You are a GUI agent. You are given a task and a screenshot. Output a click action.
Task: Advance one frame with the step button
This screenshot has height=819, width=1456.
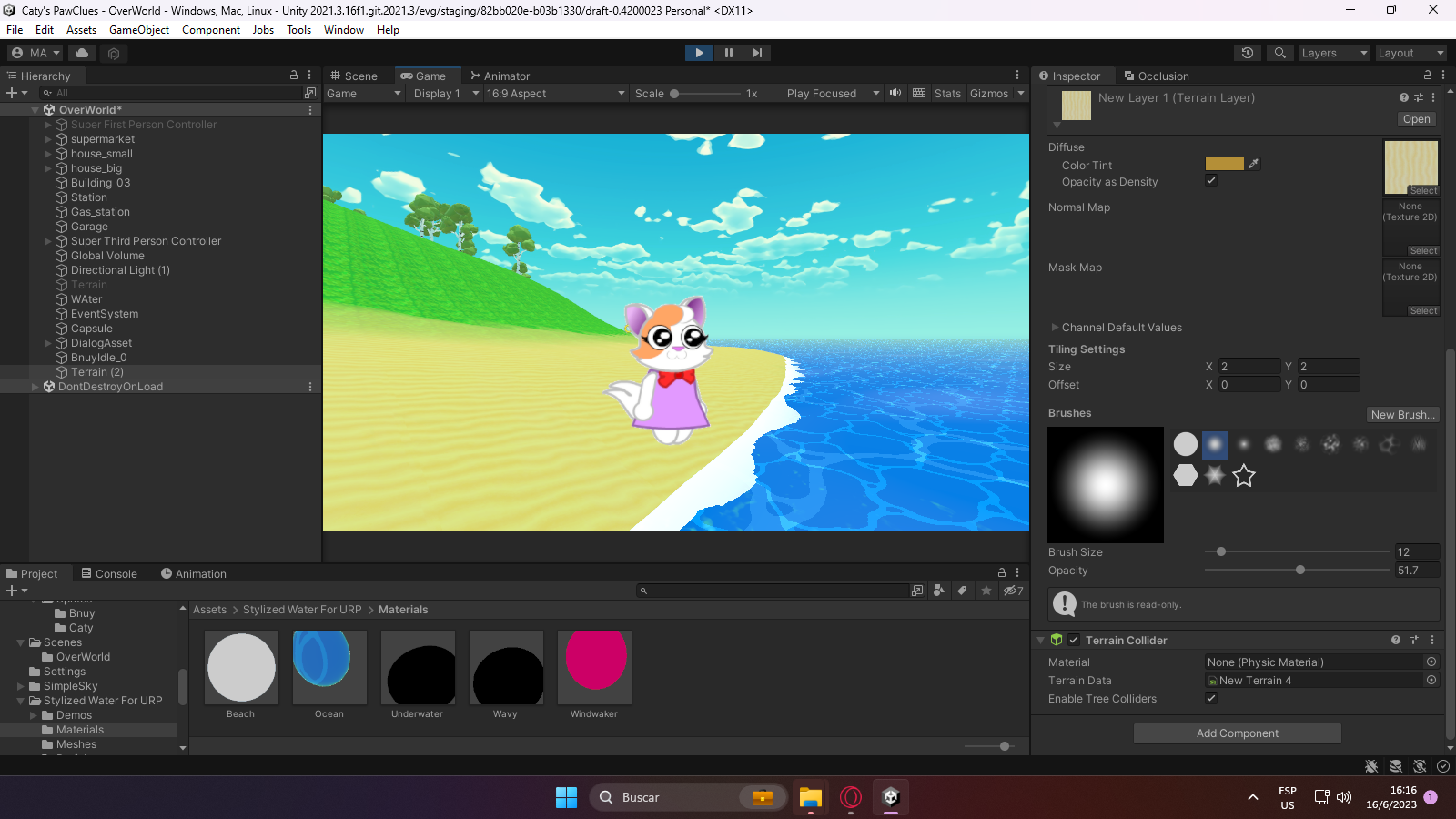757,53
